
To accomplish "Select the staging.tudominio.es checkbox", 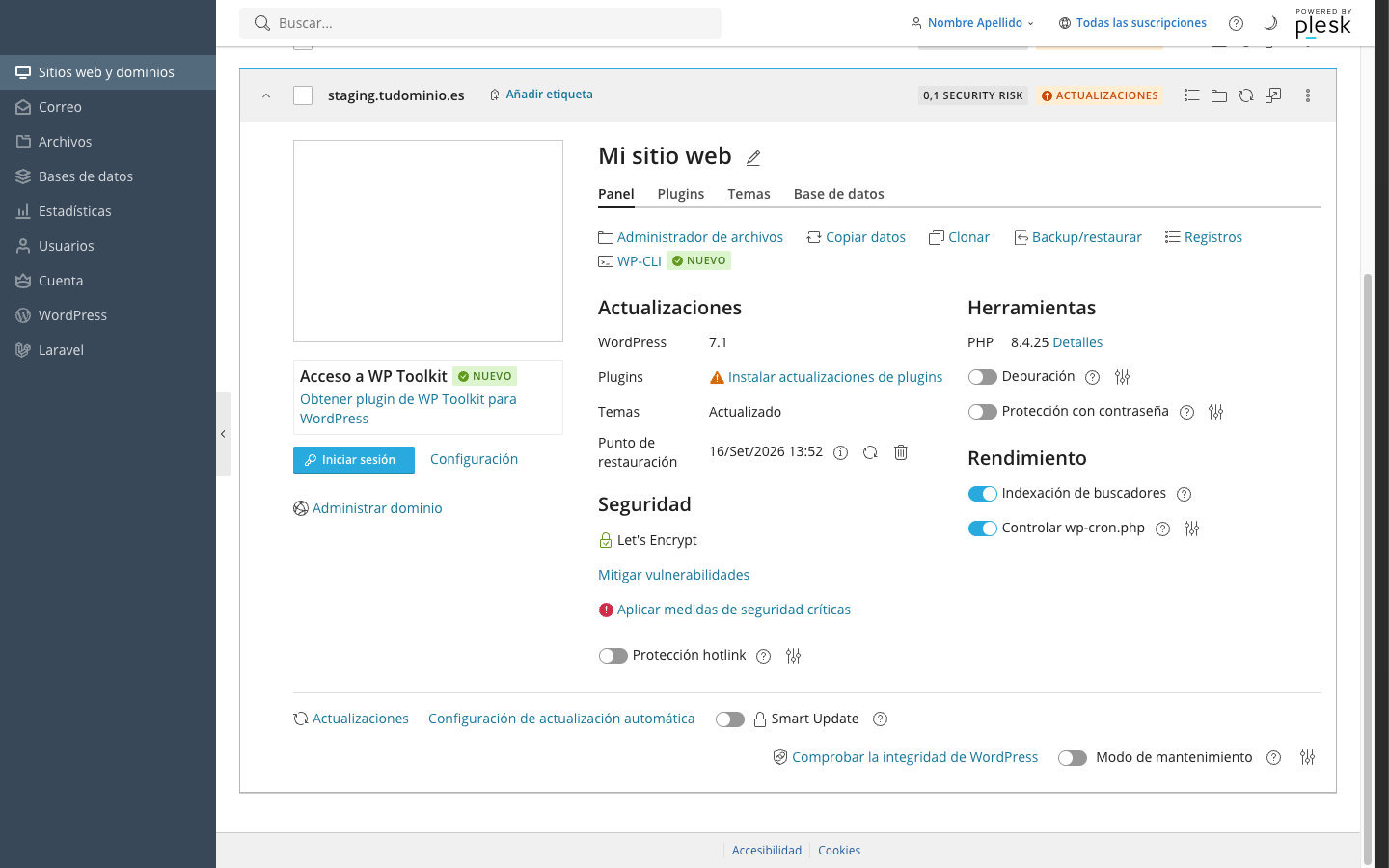I will 303,95.
